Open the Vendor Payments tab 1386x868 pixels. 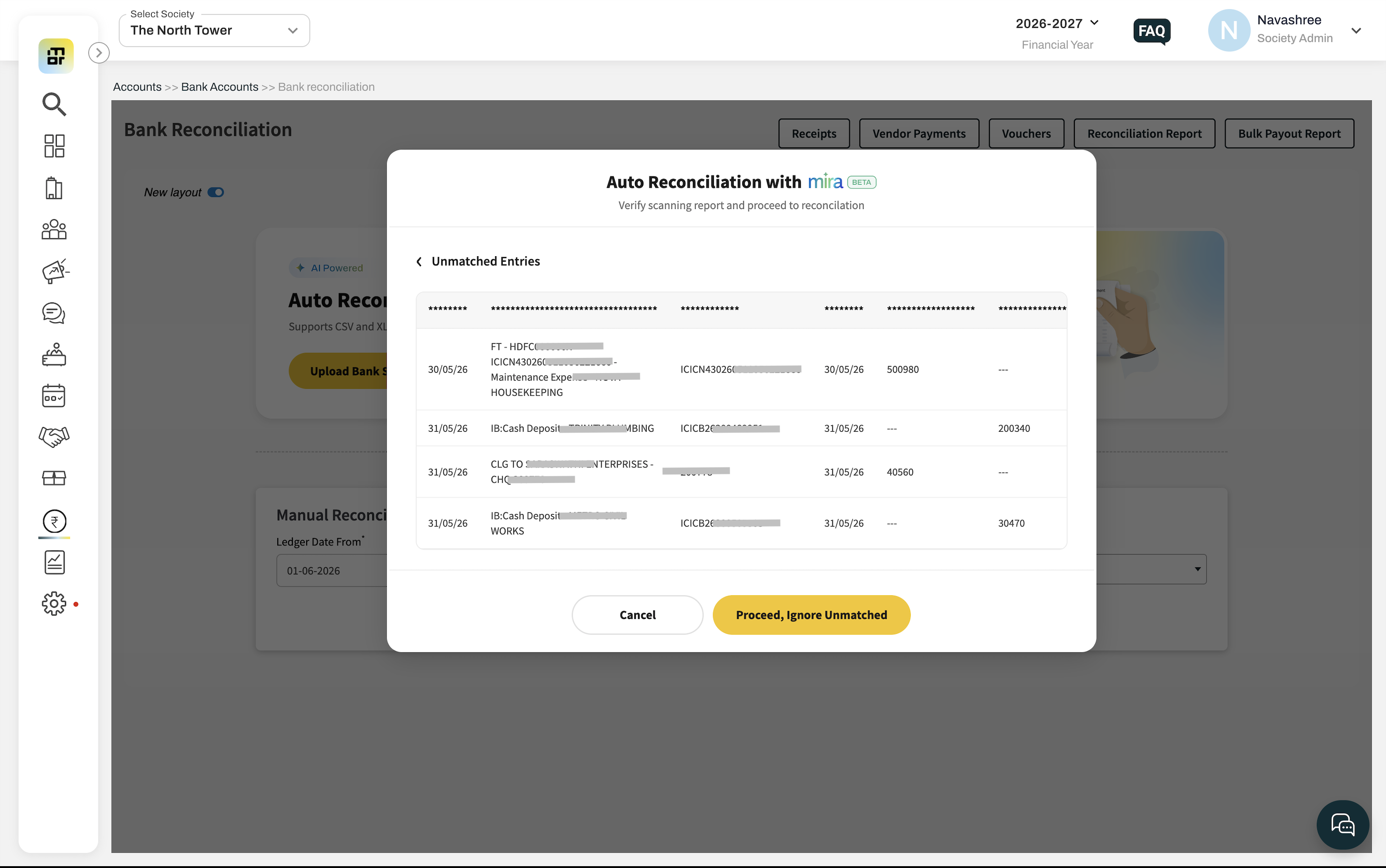click(x=918, y=134)
